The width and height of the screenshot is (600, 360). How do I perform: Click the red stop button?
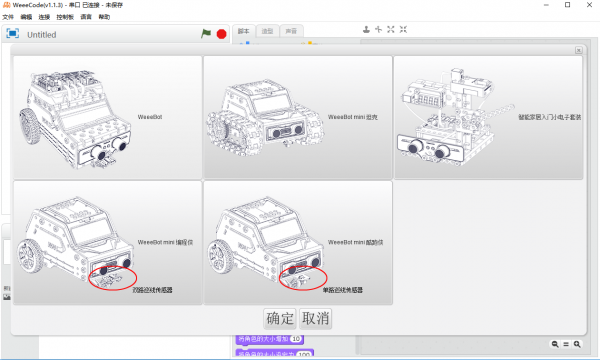coord(221,34)
